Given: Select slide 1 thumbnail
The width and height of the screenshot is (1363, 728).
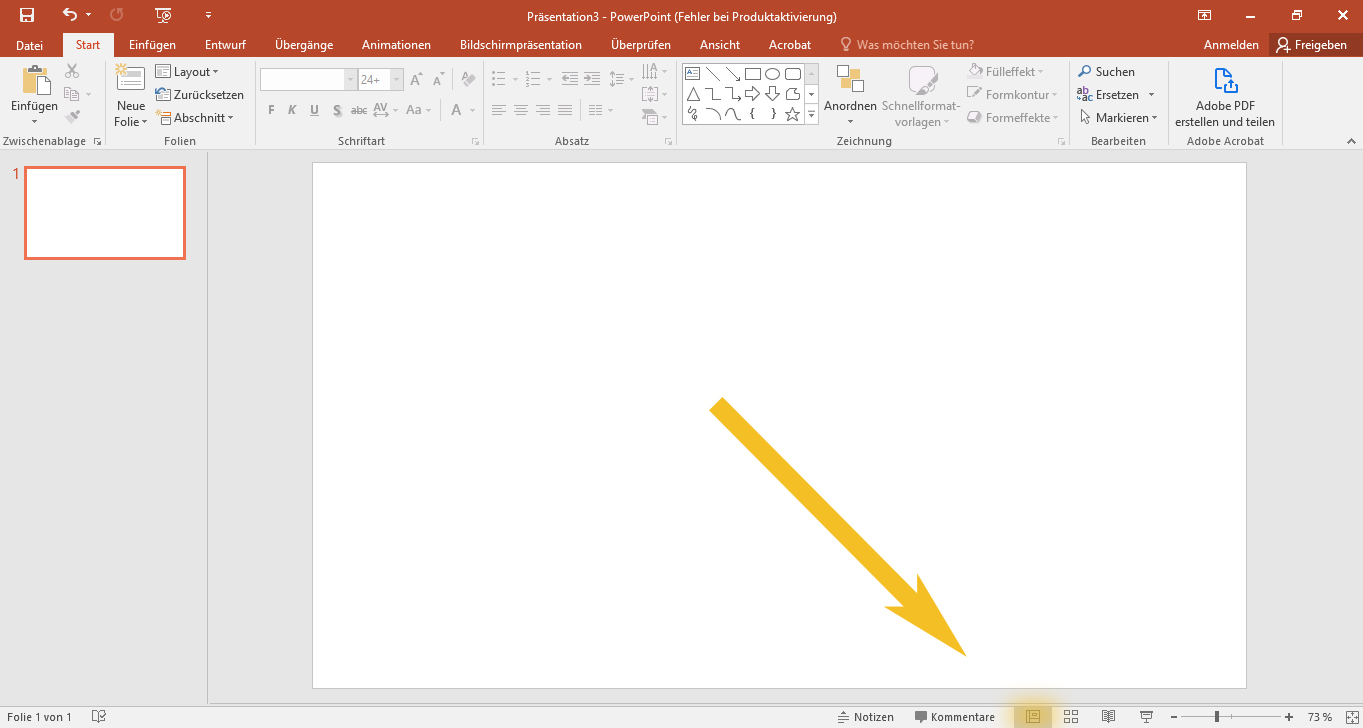Looking at the screenshot, I should 105,213.
